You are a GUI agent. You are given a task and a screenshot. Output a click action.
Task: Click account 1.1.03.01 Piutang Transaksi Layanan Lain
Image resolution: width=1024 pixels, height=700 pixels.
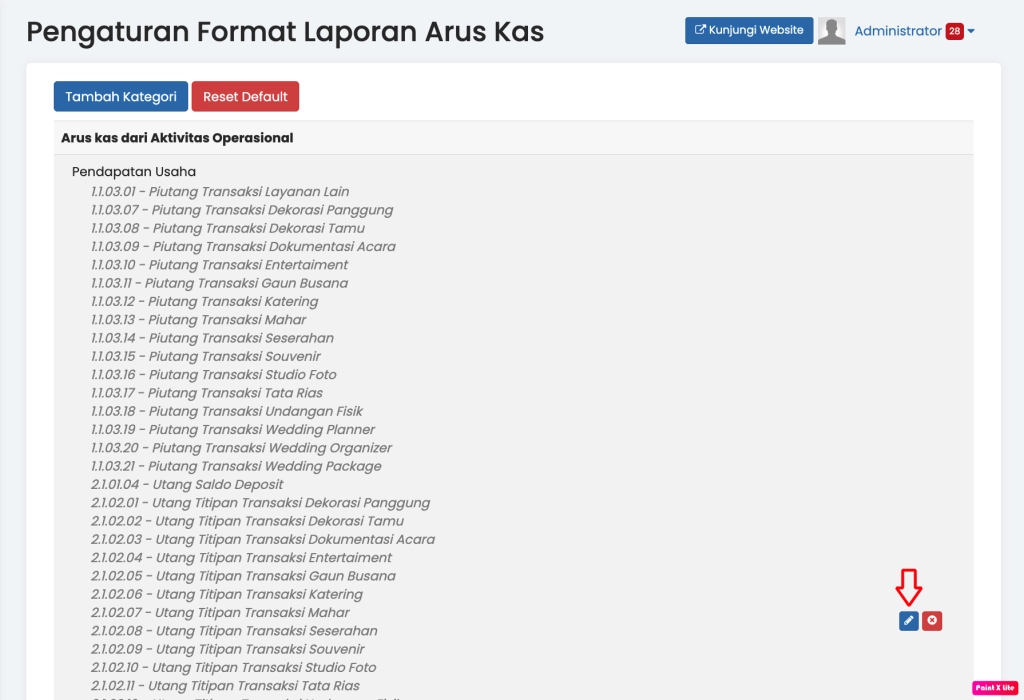[217, 191]
